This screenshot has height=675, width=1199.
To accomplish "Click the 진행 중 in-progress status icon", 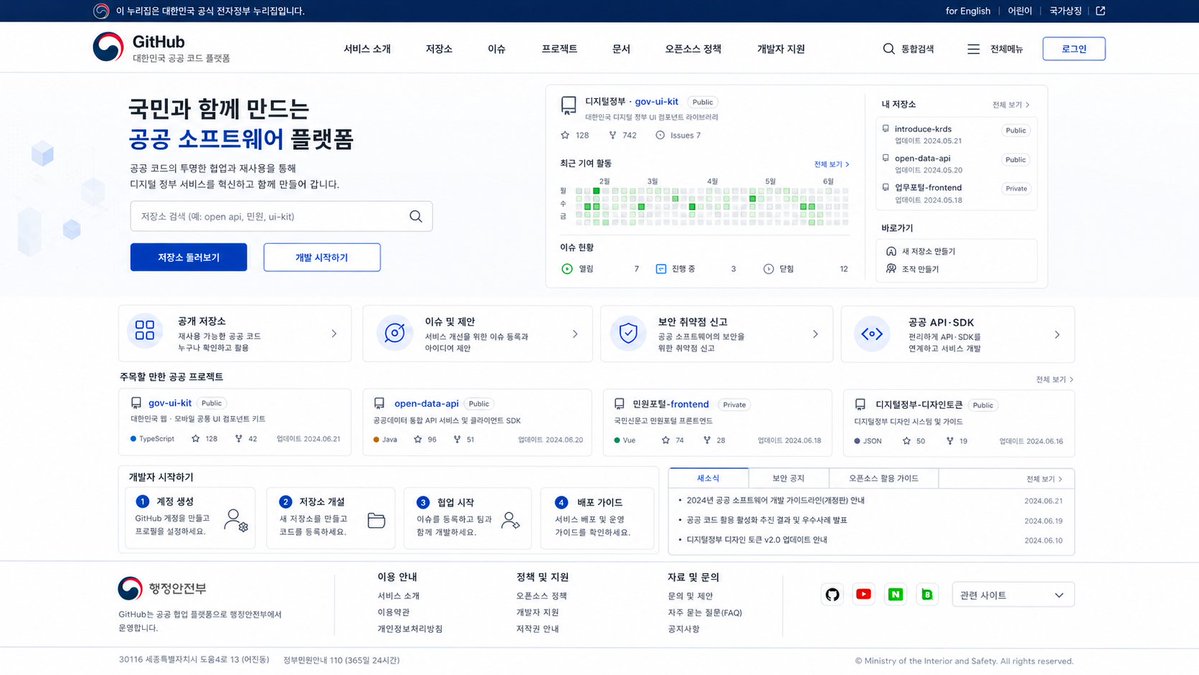I will click(x=661, y=269).
